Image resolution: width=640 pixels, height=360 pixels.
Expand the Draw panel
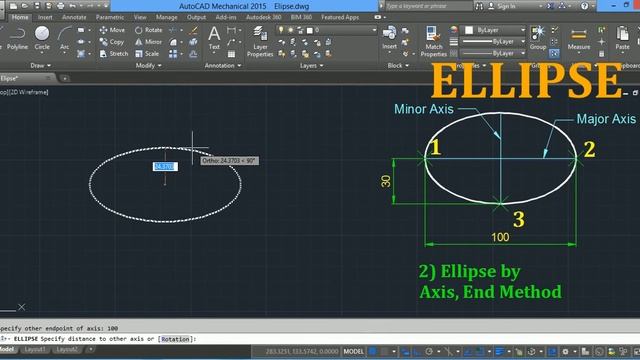pyautogui.click(x=40, y=65)
